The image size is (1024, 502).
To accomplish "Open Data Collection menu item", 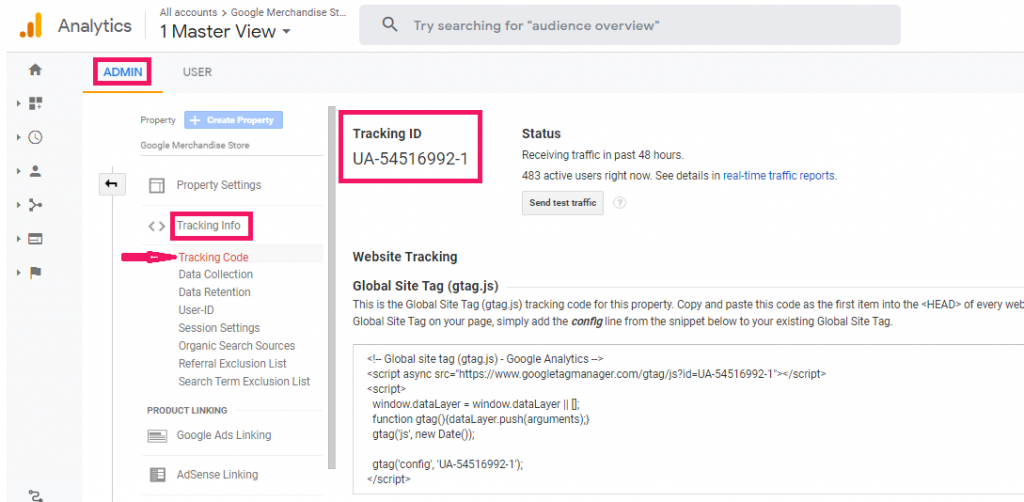I will pos(216,274).
